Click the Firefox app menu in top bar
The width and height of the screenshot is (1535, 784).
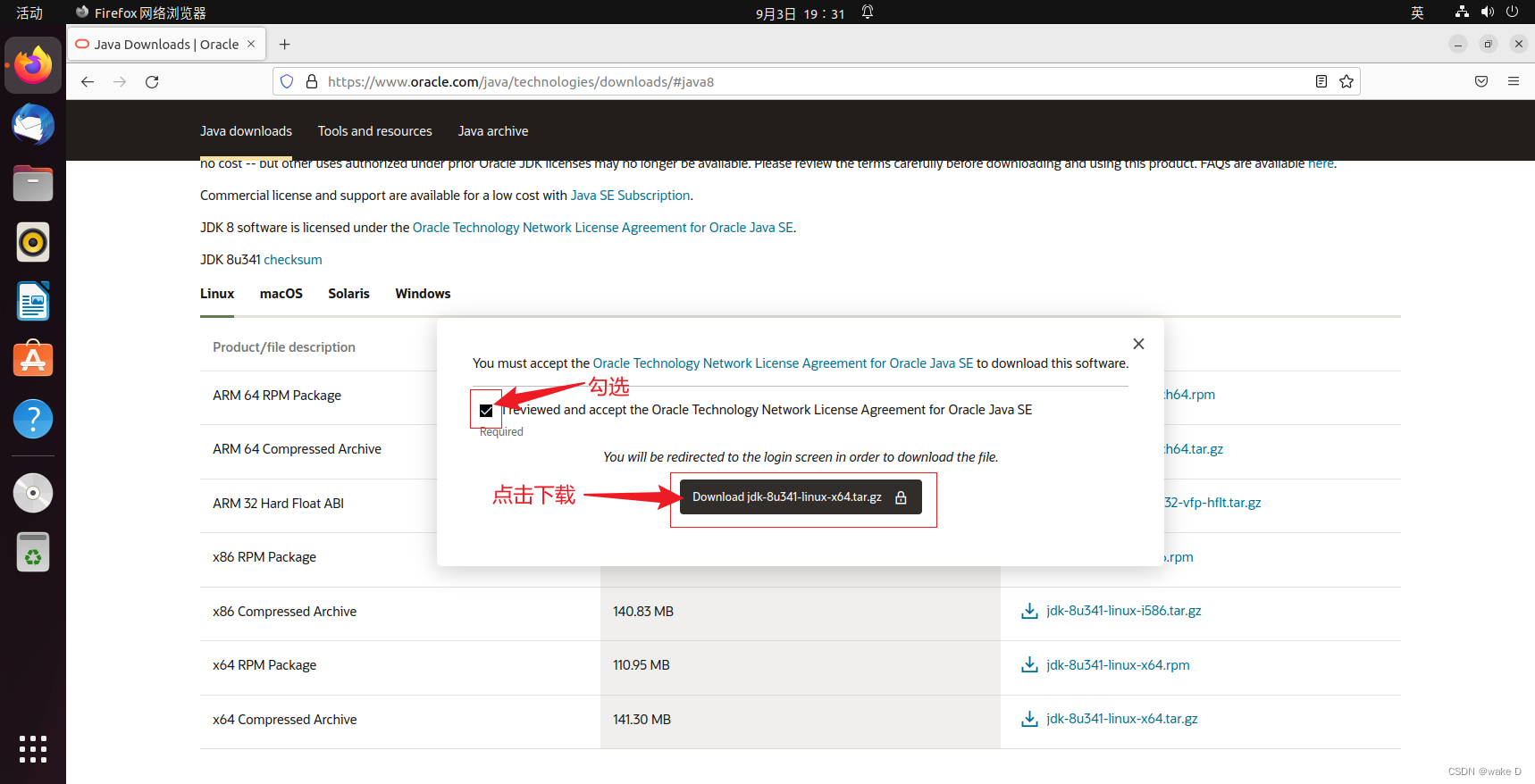pyautogui.click(x=140, y=13)
